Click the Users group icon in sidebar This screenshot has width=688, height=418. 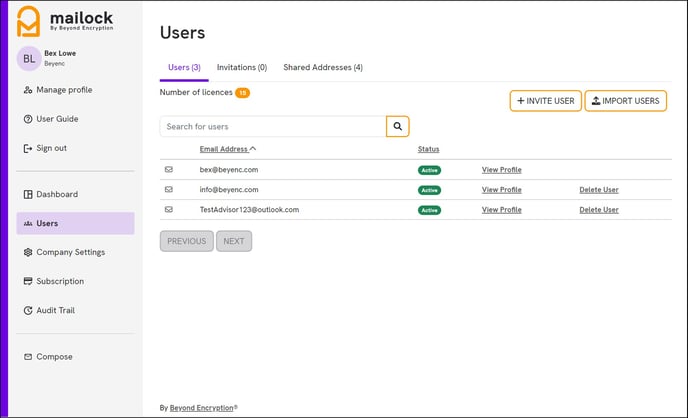point(28,224)
